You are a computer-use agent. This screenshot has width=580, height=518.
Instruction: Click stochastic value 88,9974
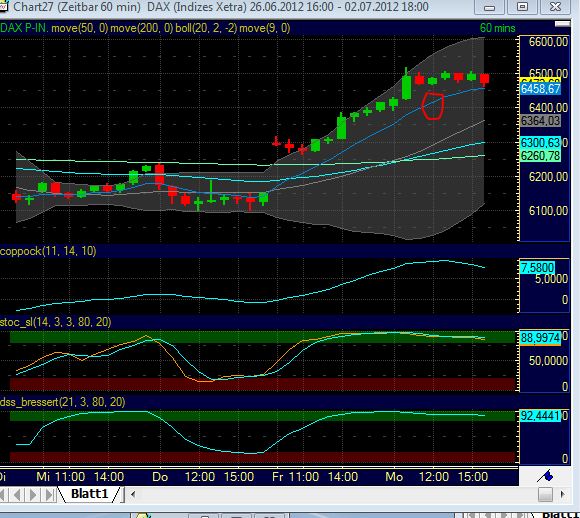(x=540, y=338)
